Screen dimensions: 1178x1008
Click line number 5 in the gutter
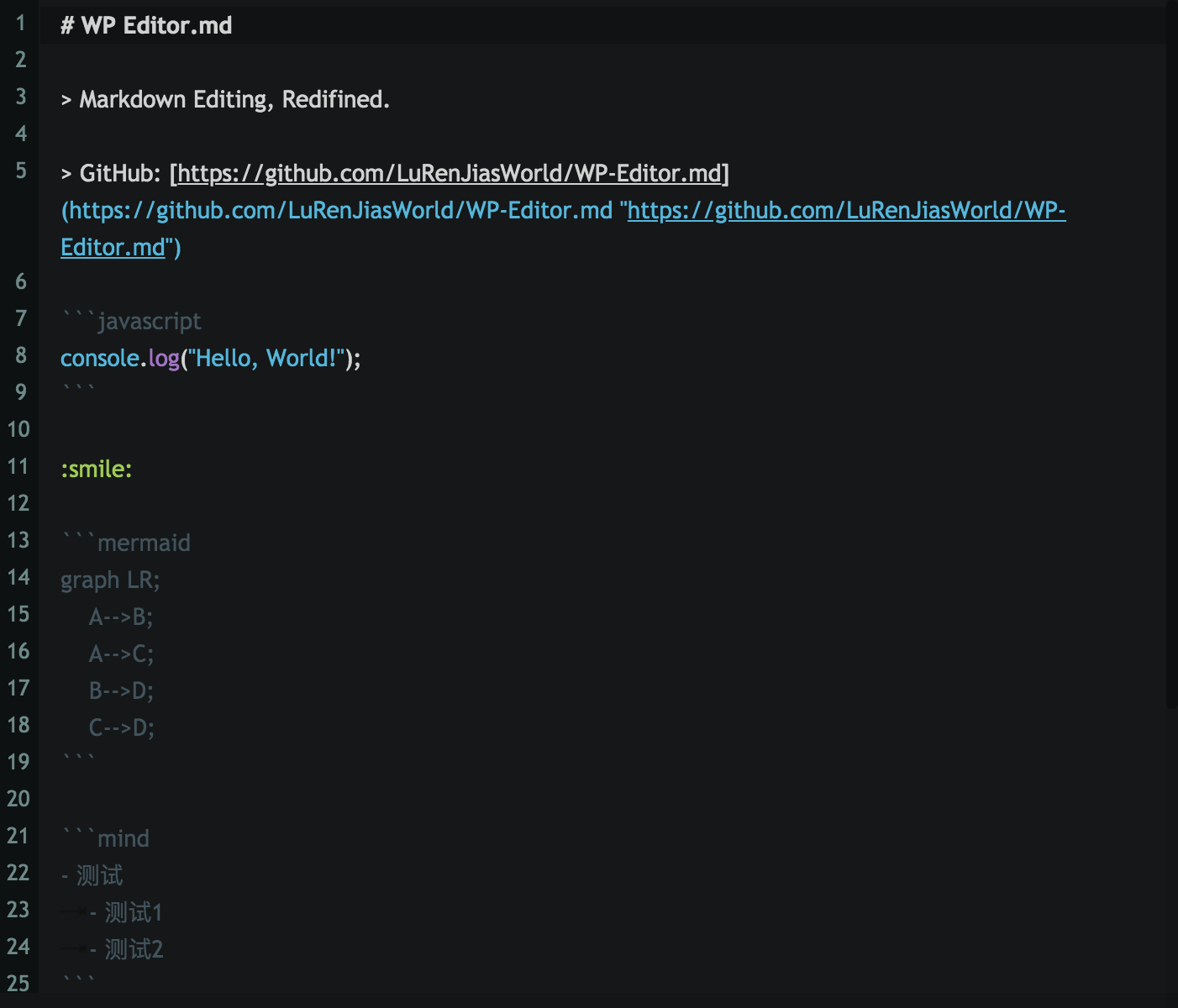pos(21,171)
